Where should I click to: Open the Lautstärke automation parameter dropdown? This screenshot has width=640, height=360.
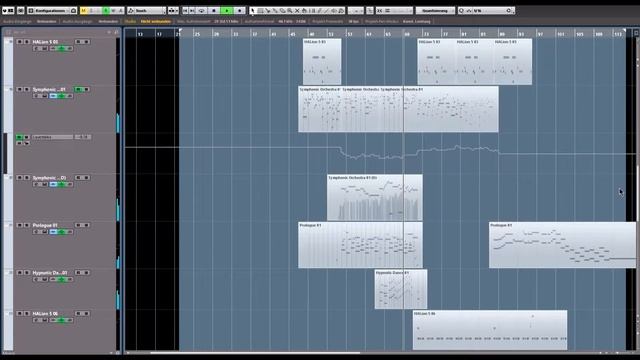click(52, 137)
